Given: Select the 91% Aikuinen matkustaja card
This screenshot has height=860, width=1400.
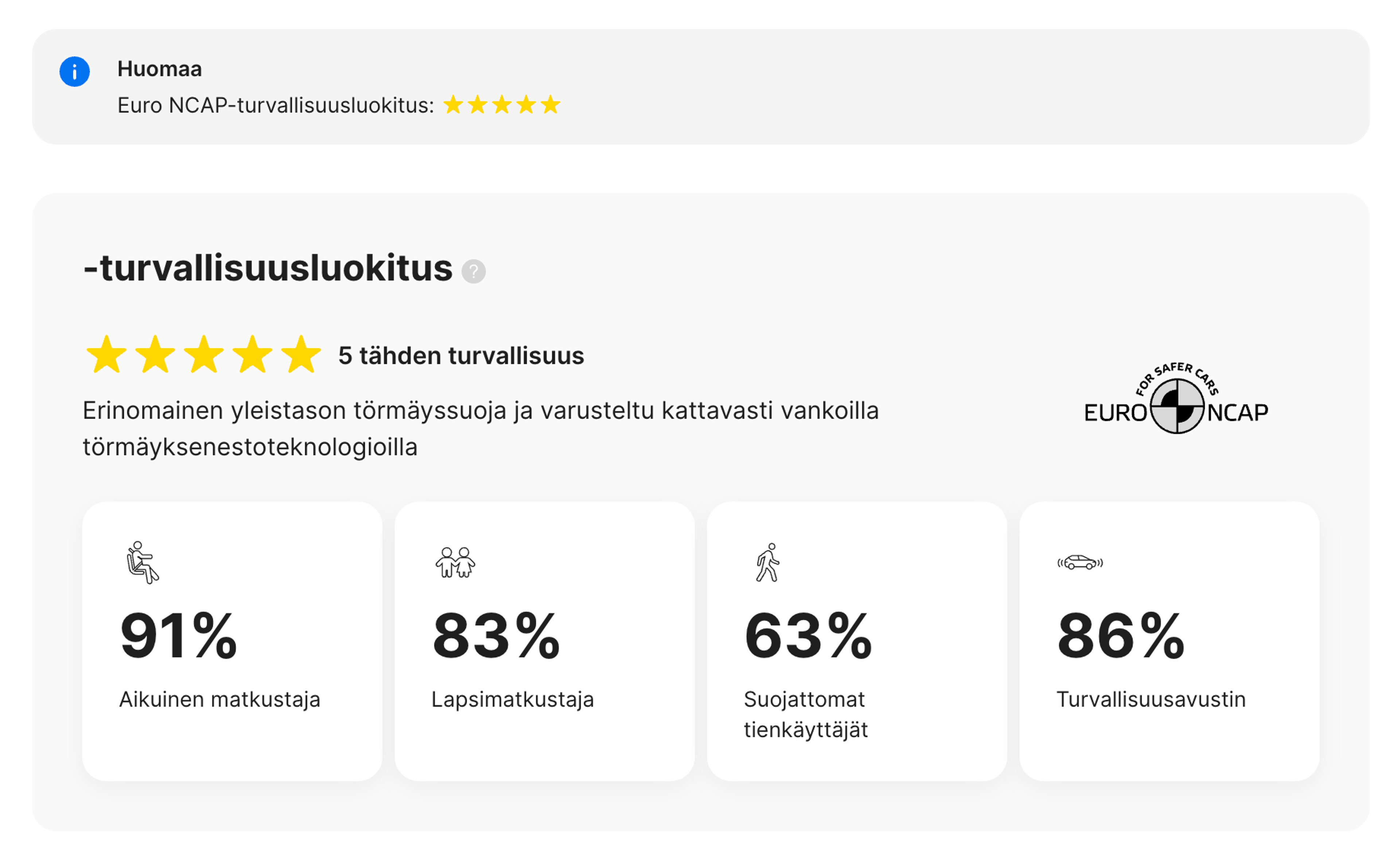Looking at the screenshot, I should [x=232, y=641].
